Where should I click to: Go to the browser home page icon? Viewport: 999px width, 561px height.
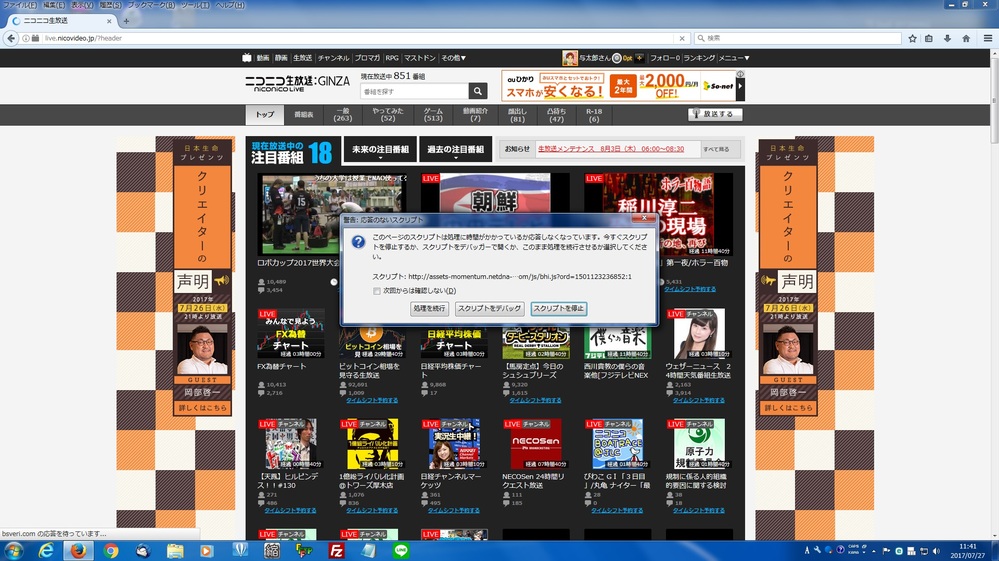coord(966,38)
